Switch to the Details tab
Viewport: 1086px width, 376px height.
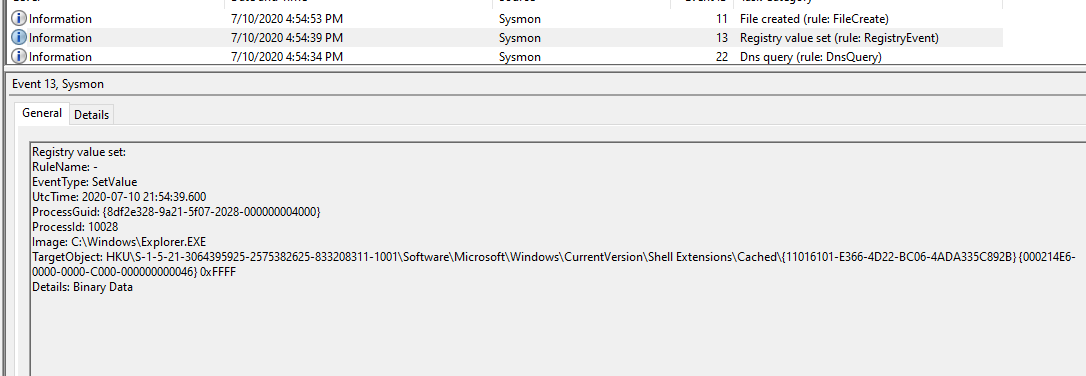tap(91, 115)
